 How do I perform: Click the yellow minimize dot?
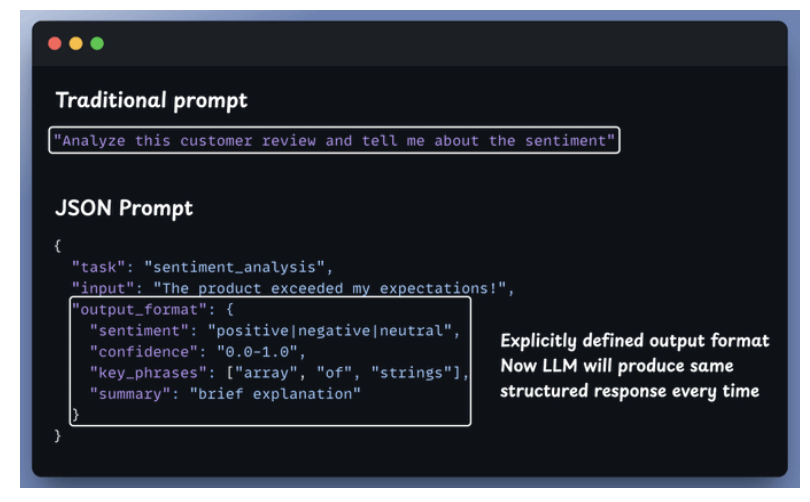point(75,44)
